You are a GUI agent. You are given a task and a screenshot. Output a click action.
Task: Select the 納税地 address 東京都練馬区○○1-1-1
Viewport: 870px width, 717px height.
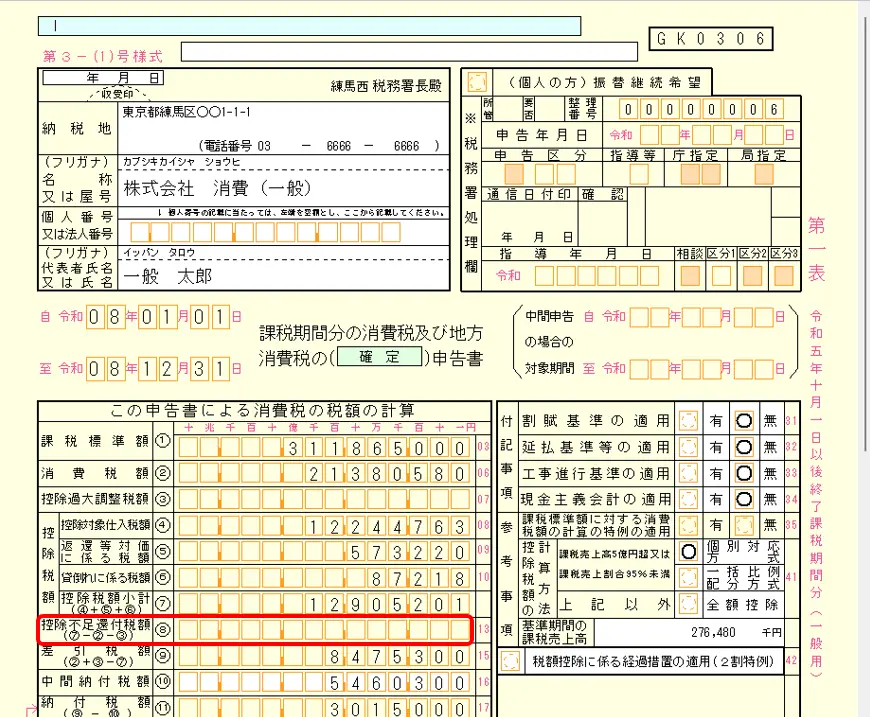[x=186, y=113]
